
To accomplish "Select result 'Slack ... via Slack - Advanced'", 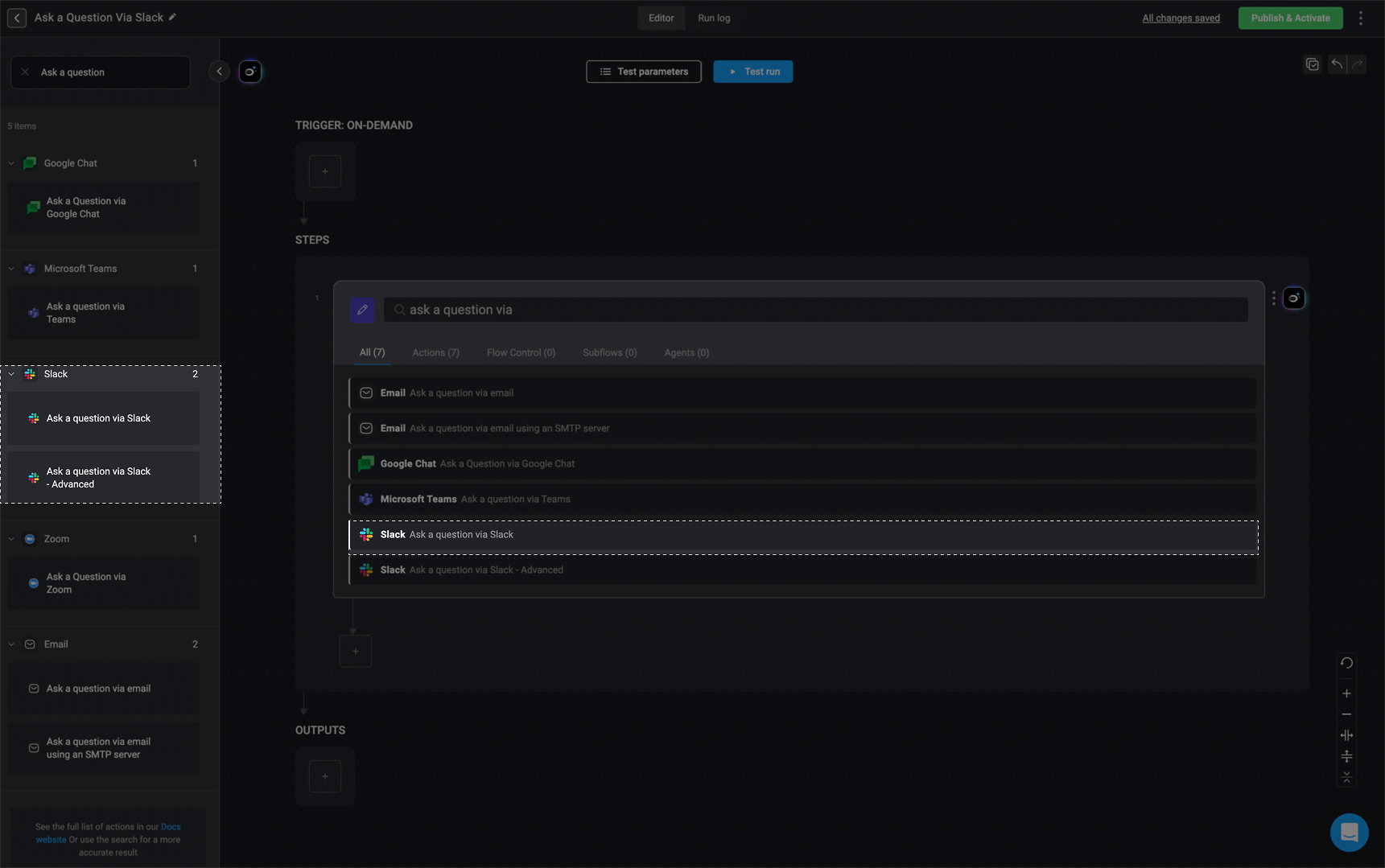I will 802,570.
